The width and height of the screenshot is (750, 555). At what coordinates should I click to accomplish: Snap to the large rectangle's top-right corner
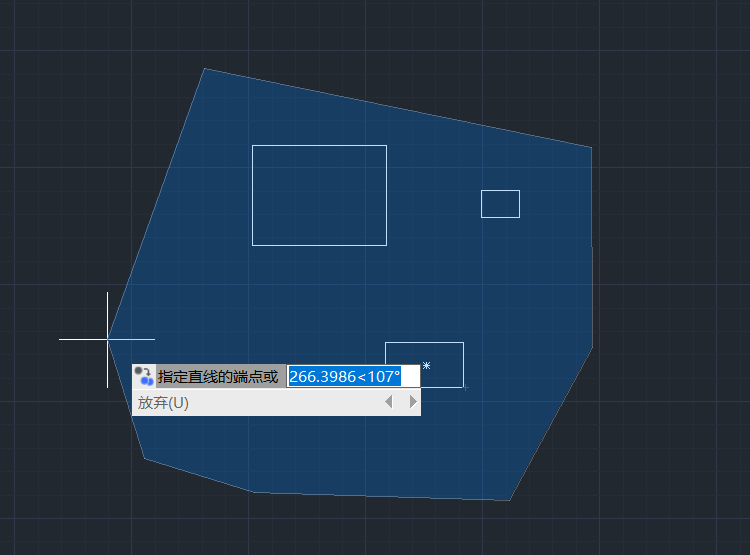[386, 145]
